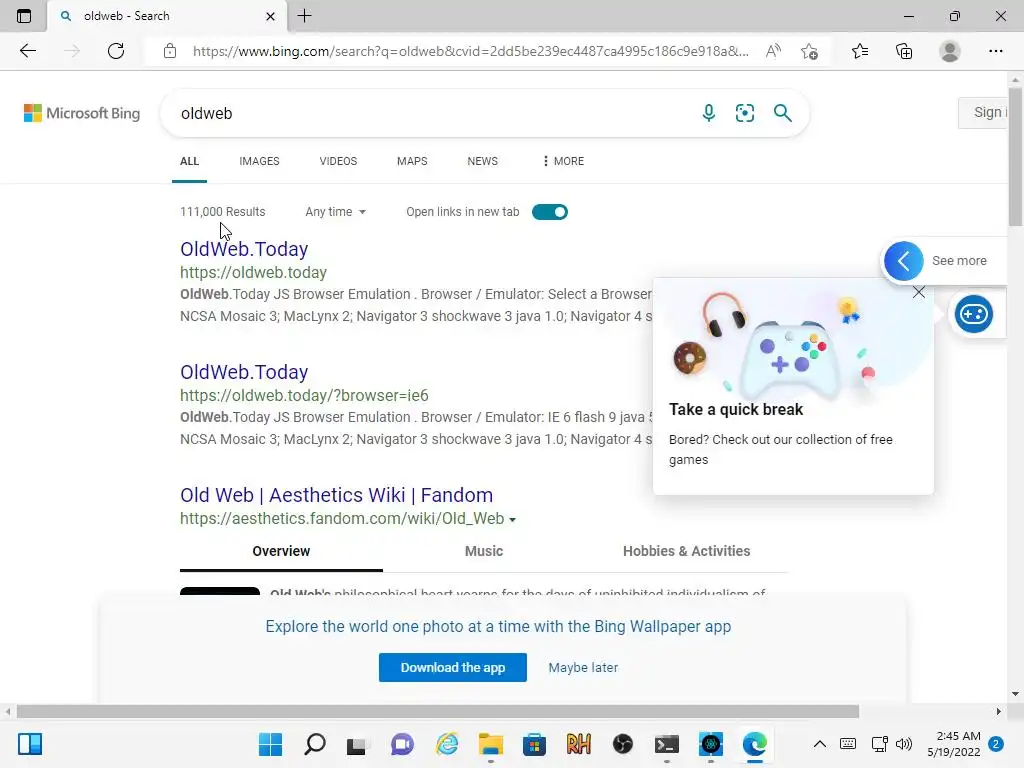Activate the Read aloud icon
1024x768 pixels.
[773, 51]
